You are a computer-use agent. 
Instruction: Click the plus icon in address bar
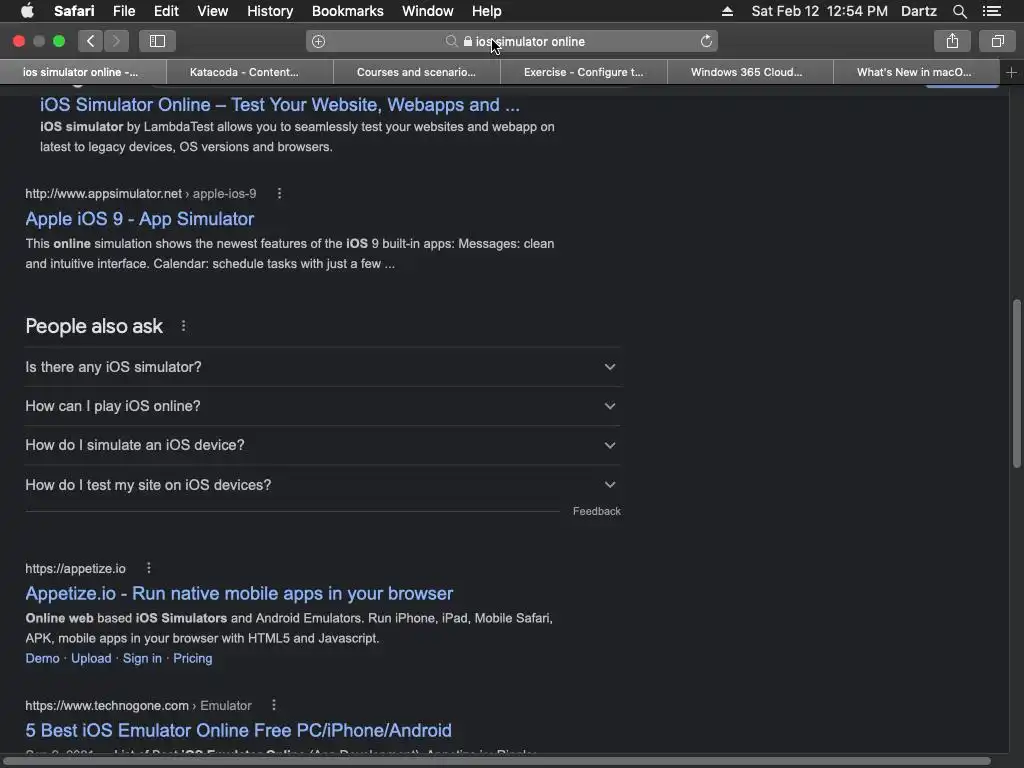tap(319, 42)
